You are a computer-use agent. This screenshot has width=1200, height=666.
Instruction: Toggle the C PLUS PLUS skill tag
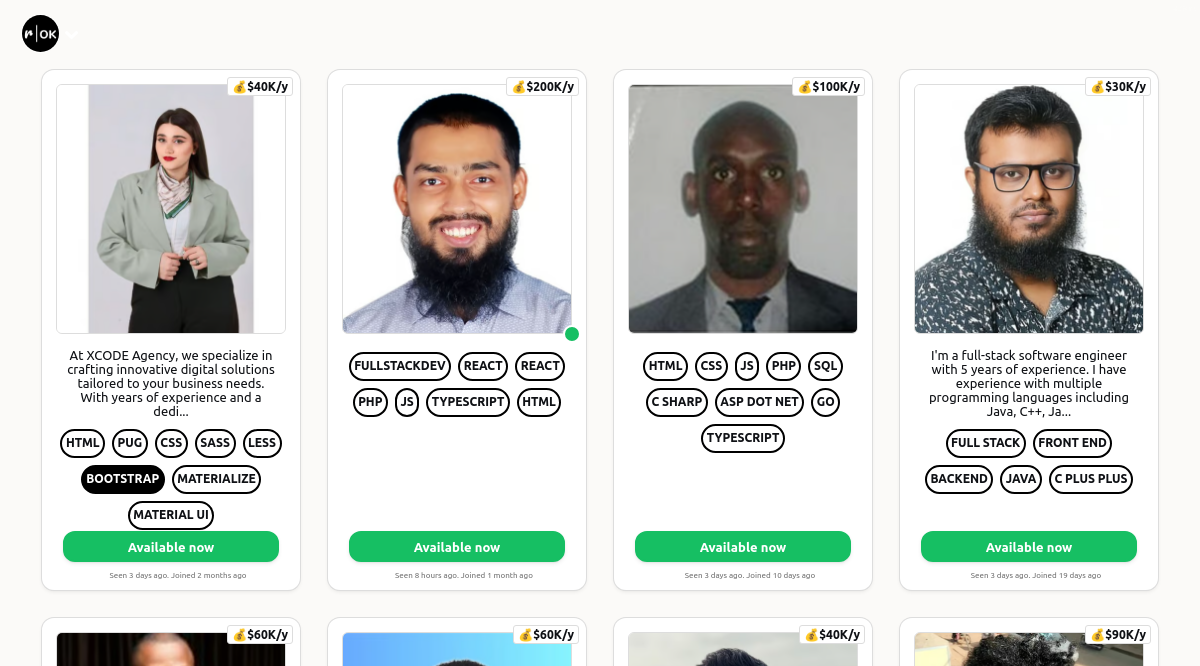click(x=1091, y=479)
